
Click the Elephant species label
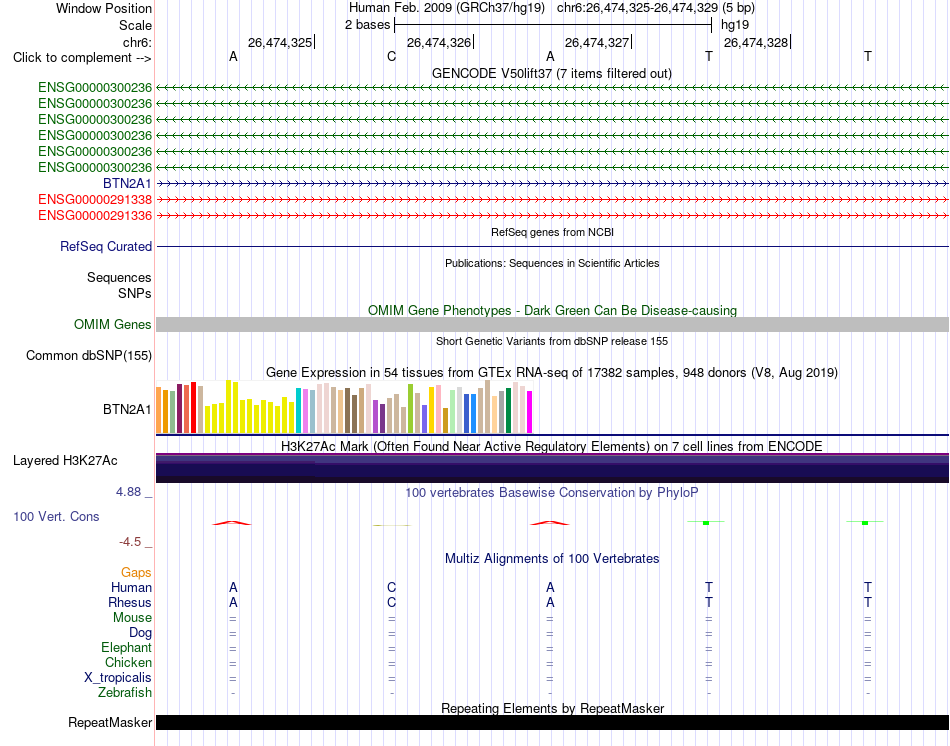126,648
